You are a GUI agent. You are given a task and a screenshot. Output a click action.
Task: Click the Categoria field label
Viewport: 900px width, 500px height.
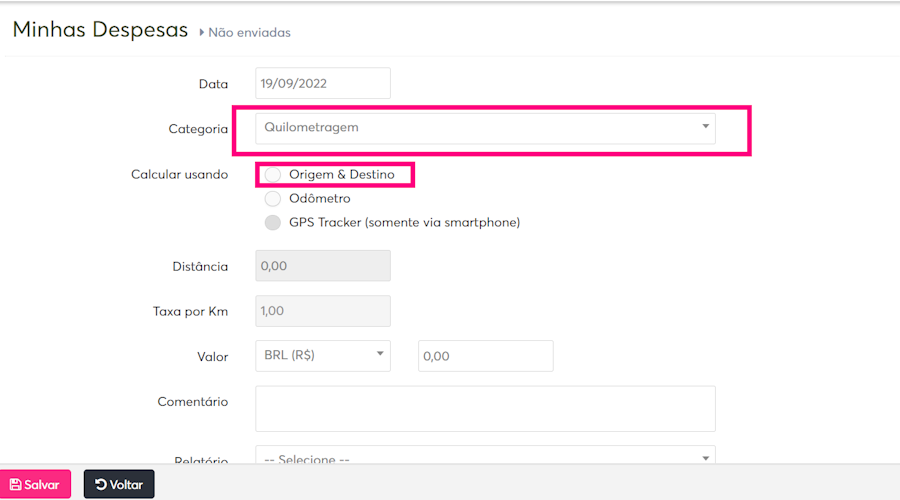coord(198,129)
